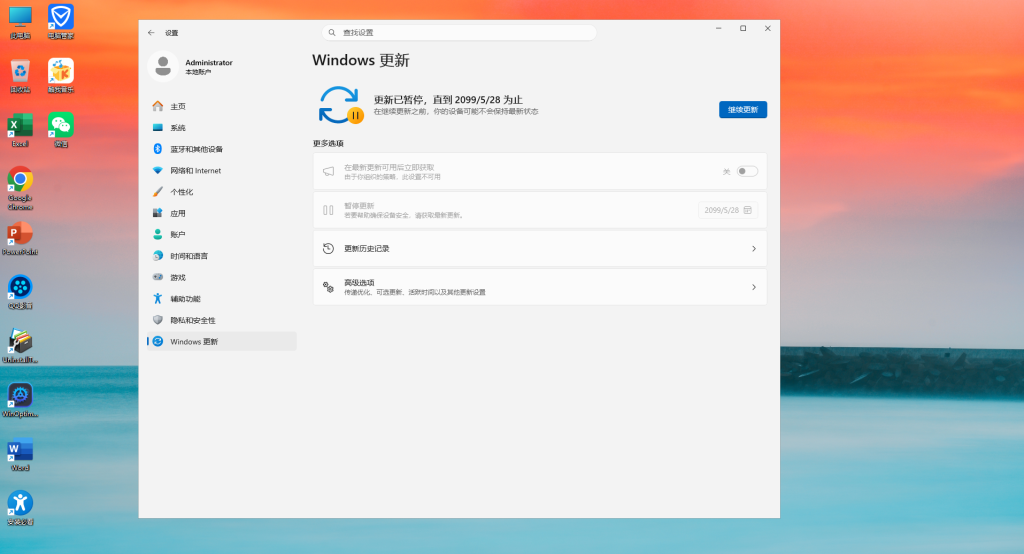Select the Uninstall Tool desktop shortcut
1024x554 pixels.
20,346
